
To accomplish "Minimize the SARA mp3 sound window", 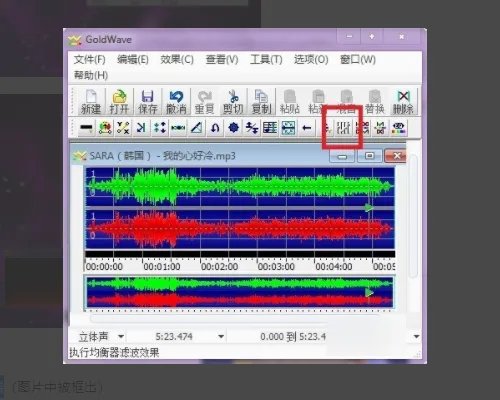I will (342, 156).
